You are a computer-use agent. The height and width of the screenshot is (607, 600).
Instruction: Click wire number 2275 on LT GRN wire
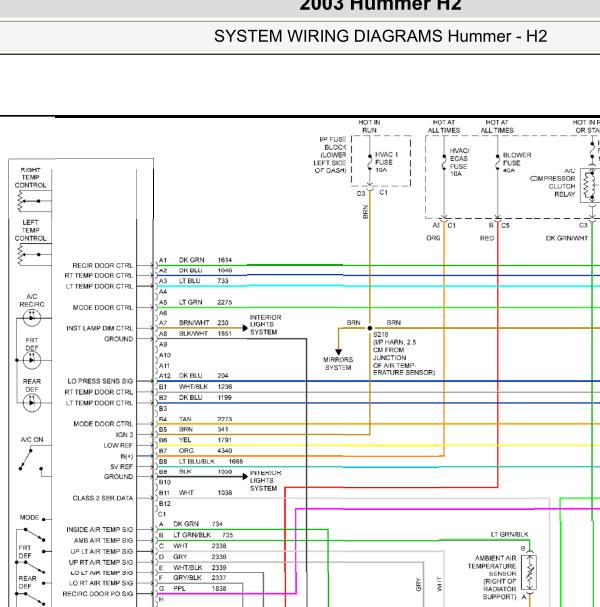(225, 302)
